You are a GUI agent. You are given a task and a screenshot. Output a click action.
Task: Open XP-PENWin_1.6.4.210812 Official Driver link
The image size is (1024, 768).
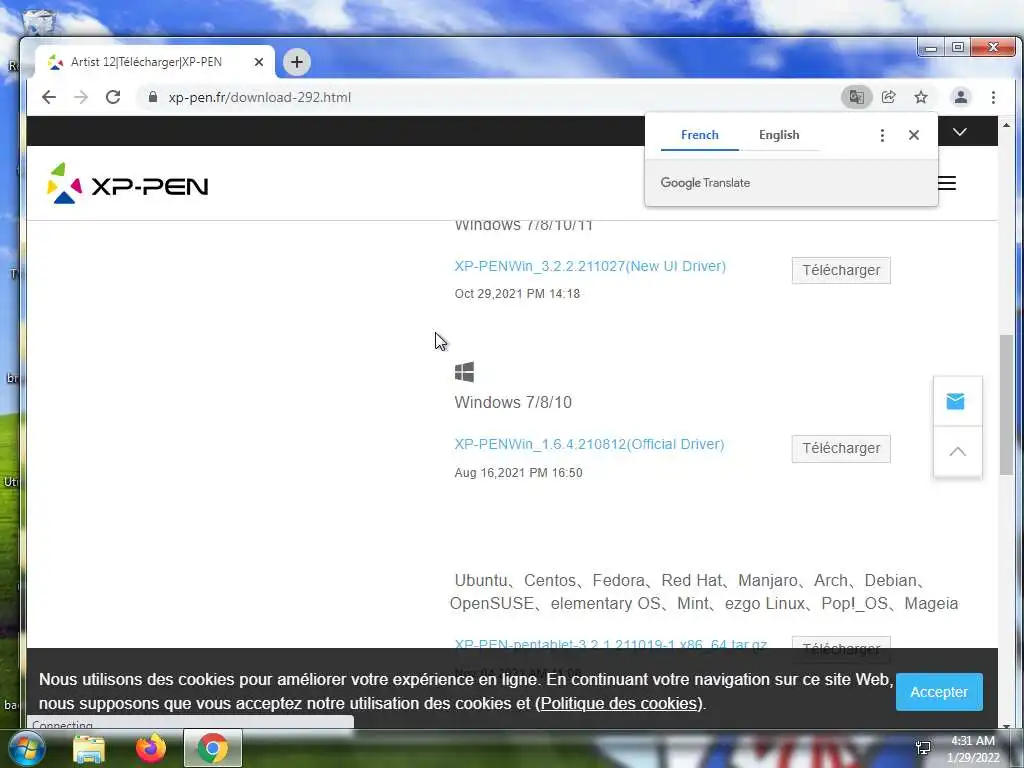click(589, 445)
